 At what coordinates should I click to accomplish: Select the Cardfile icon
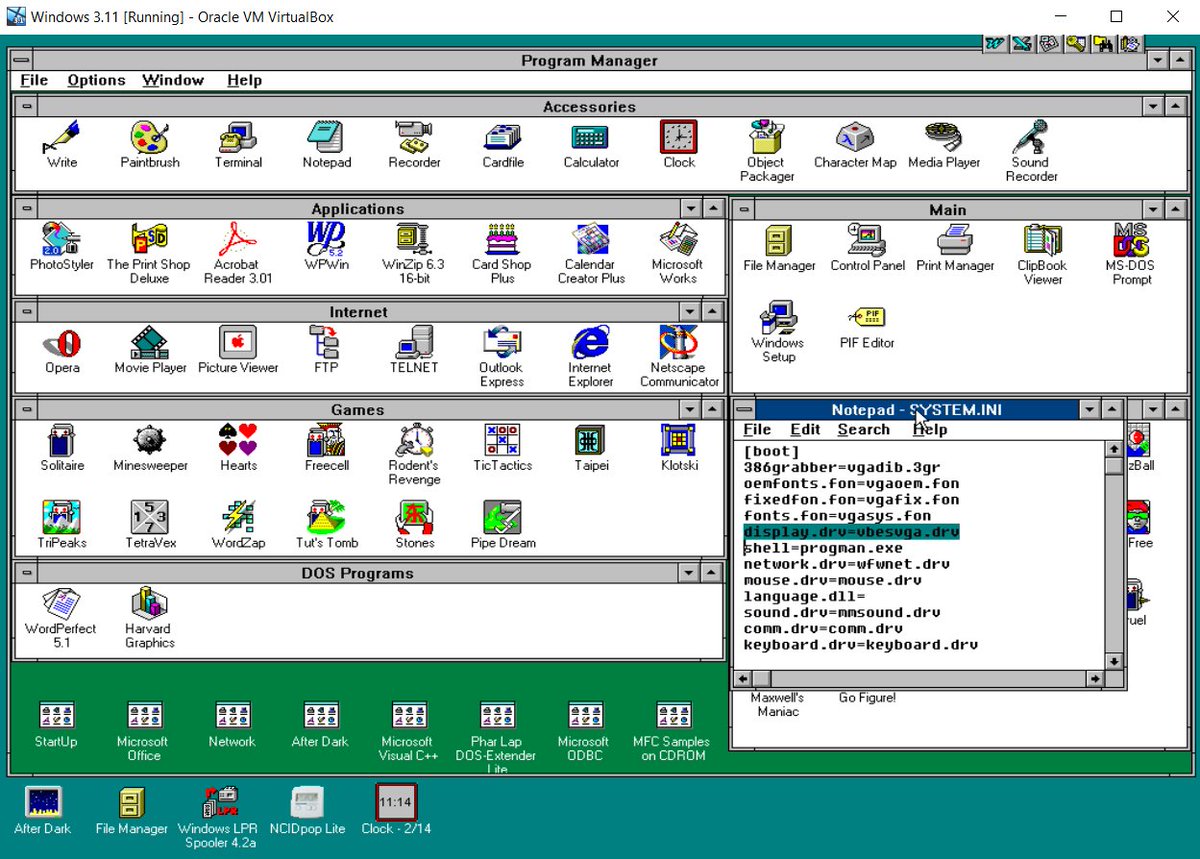coord(503,145)
